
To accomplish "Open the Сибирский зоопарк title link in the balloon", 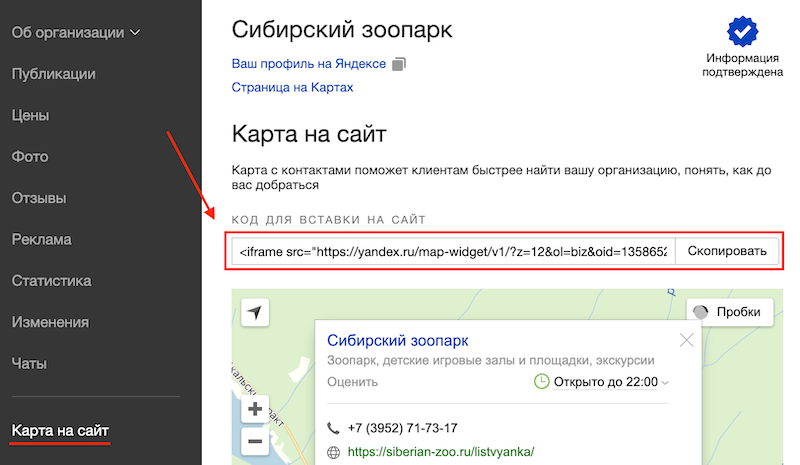I will point(397,340).
